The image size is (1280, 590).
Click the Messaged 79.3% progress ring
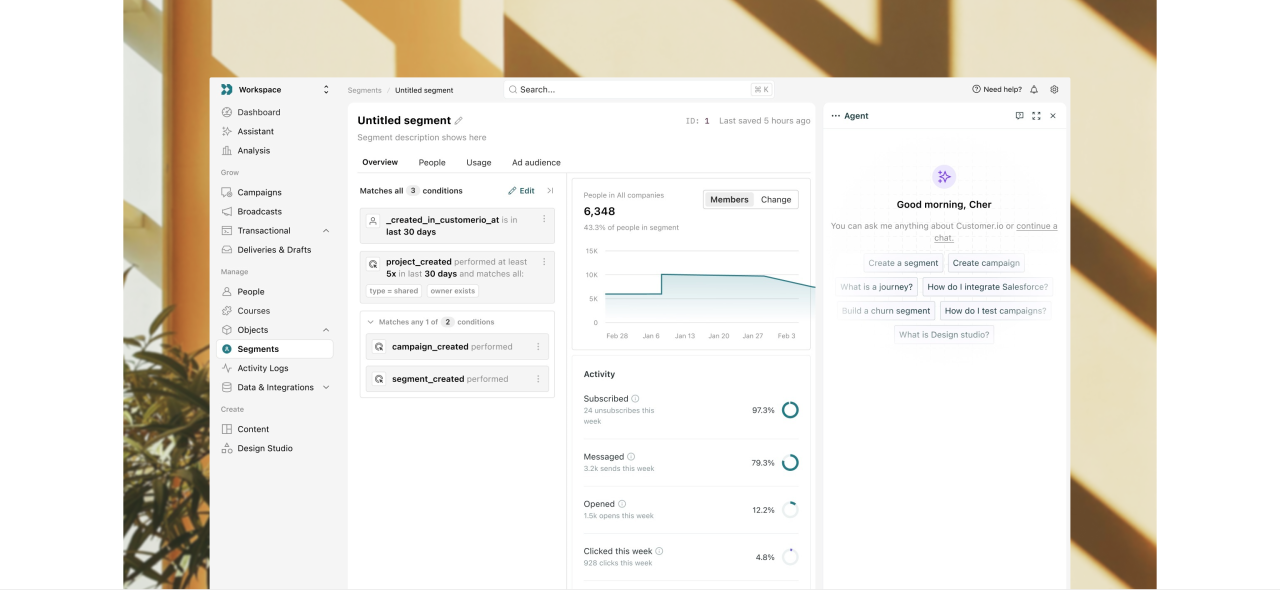click(x=790, y=463)
